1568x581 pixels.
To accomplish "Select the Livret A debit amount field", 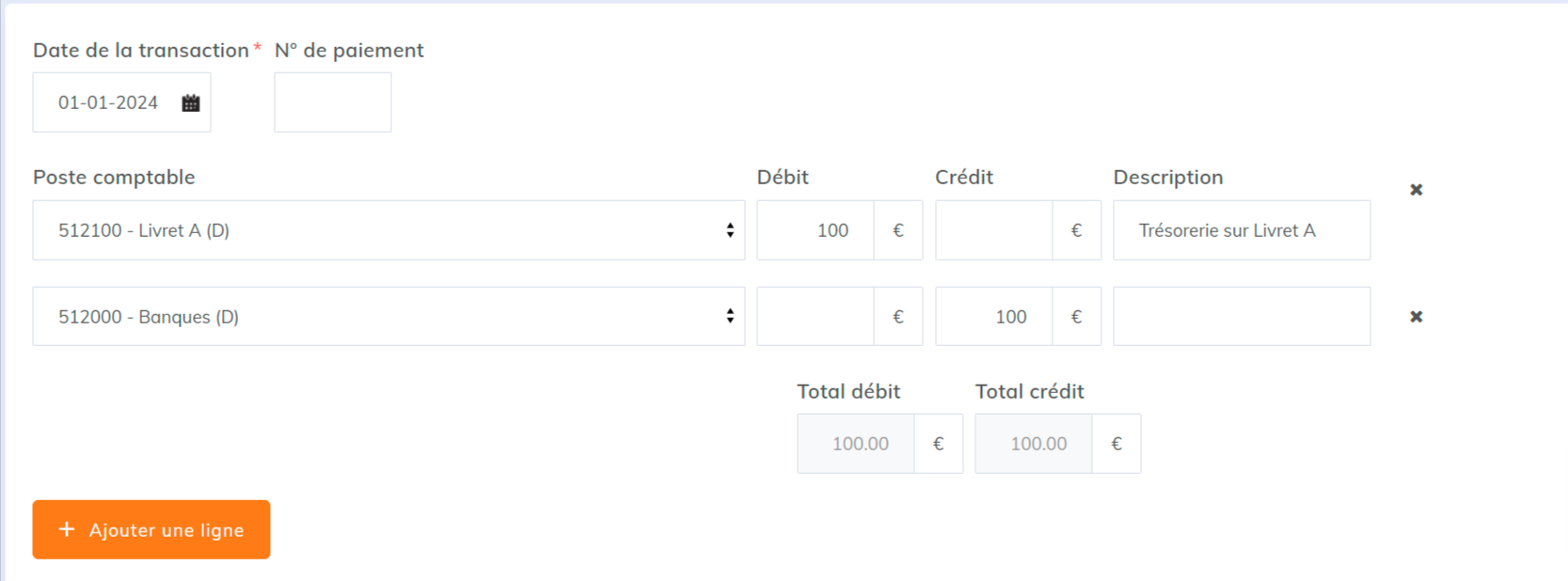I will point(816,230).
